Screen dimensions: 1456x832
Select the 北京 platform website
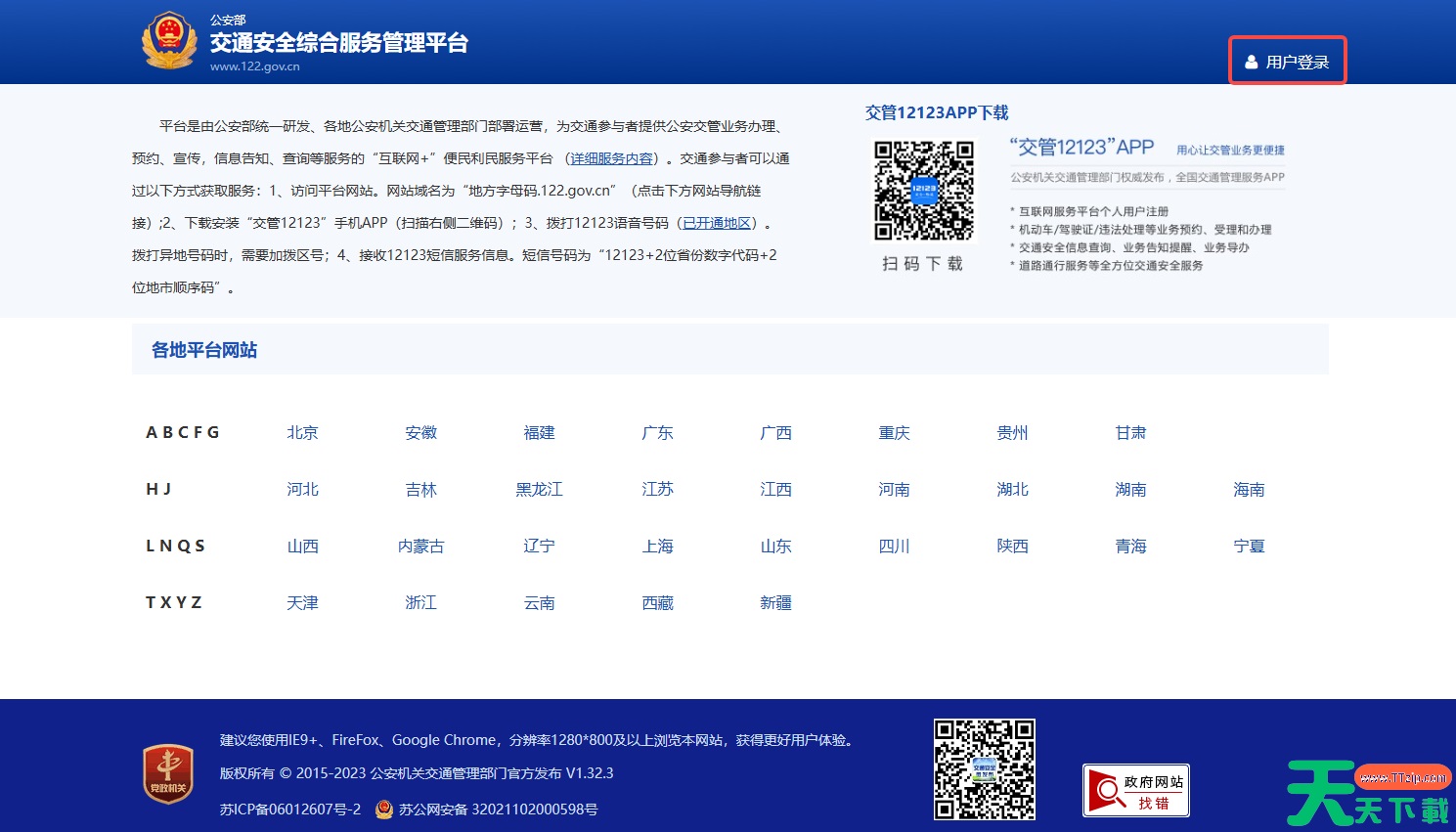[x=302, y=432]
